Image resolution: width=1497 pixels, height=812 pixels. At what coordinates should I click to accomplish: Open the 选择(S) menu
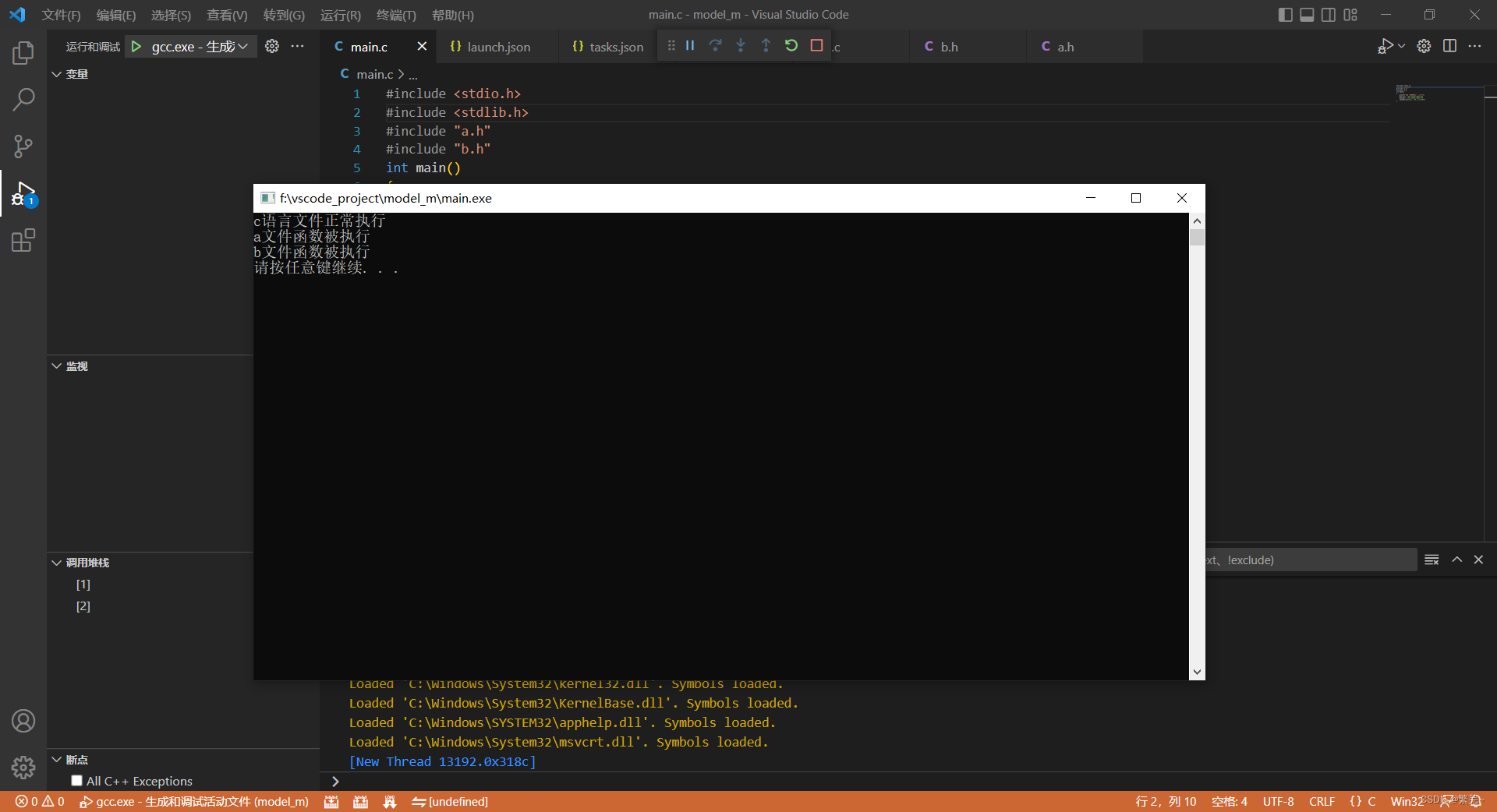[x=171, y=15]
